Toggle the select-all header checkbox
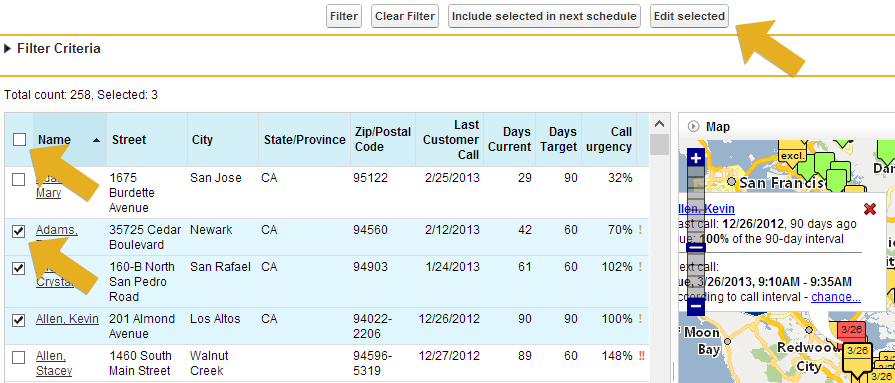 point(19,139)
